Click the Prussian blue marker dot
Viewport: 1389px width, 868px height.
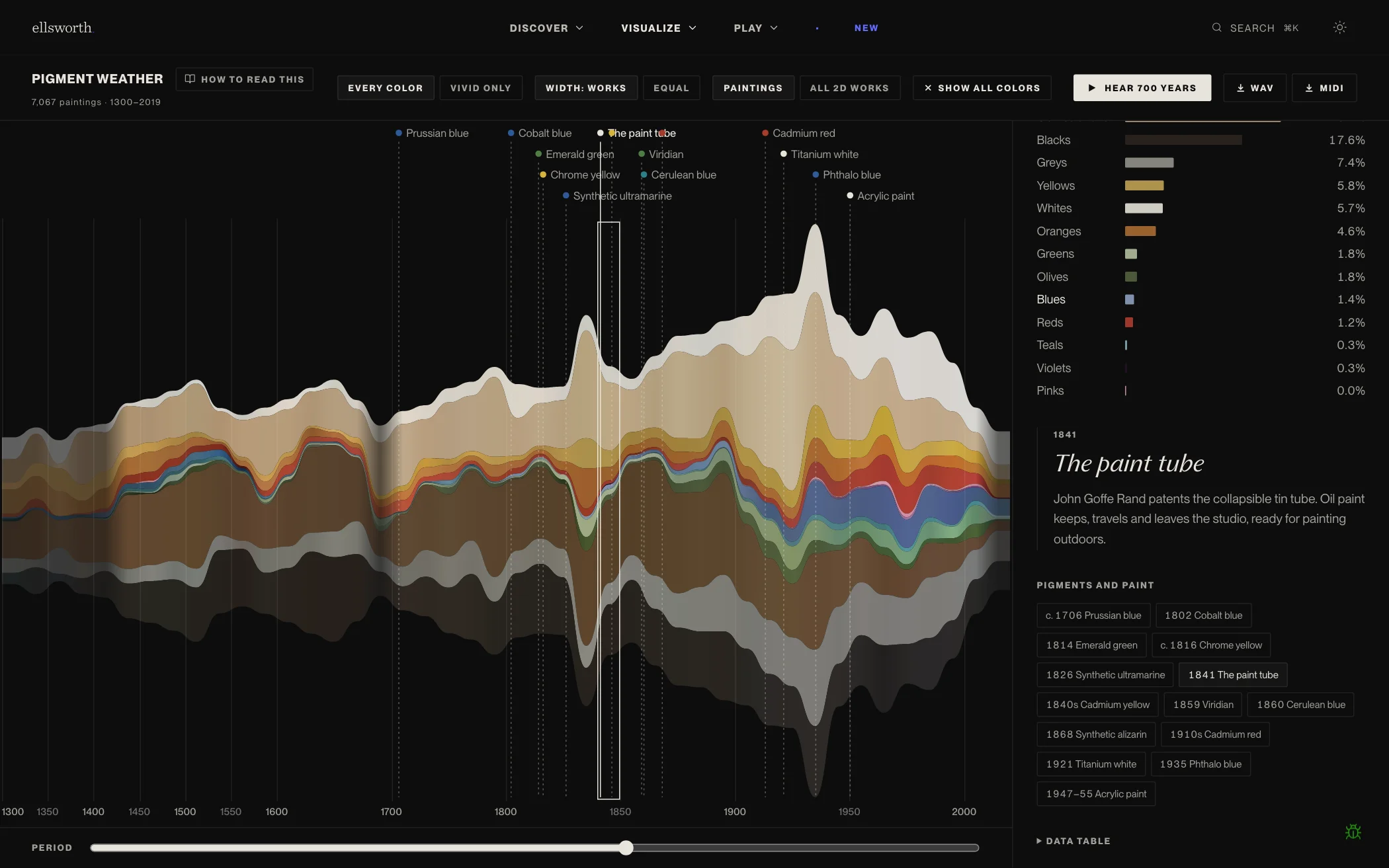click(399, 133)
